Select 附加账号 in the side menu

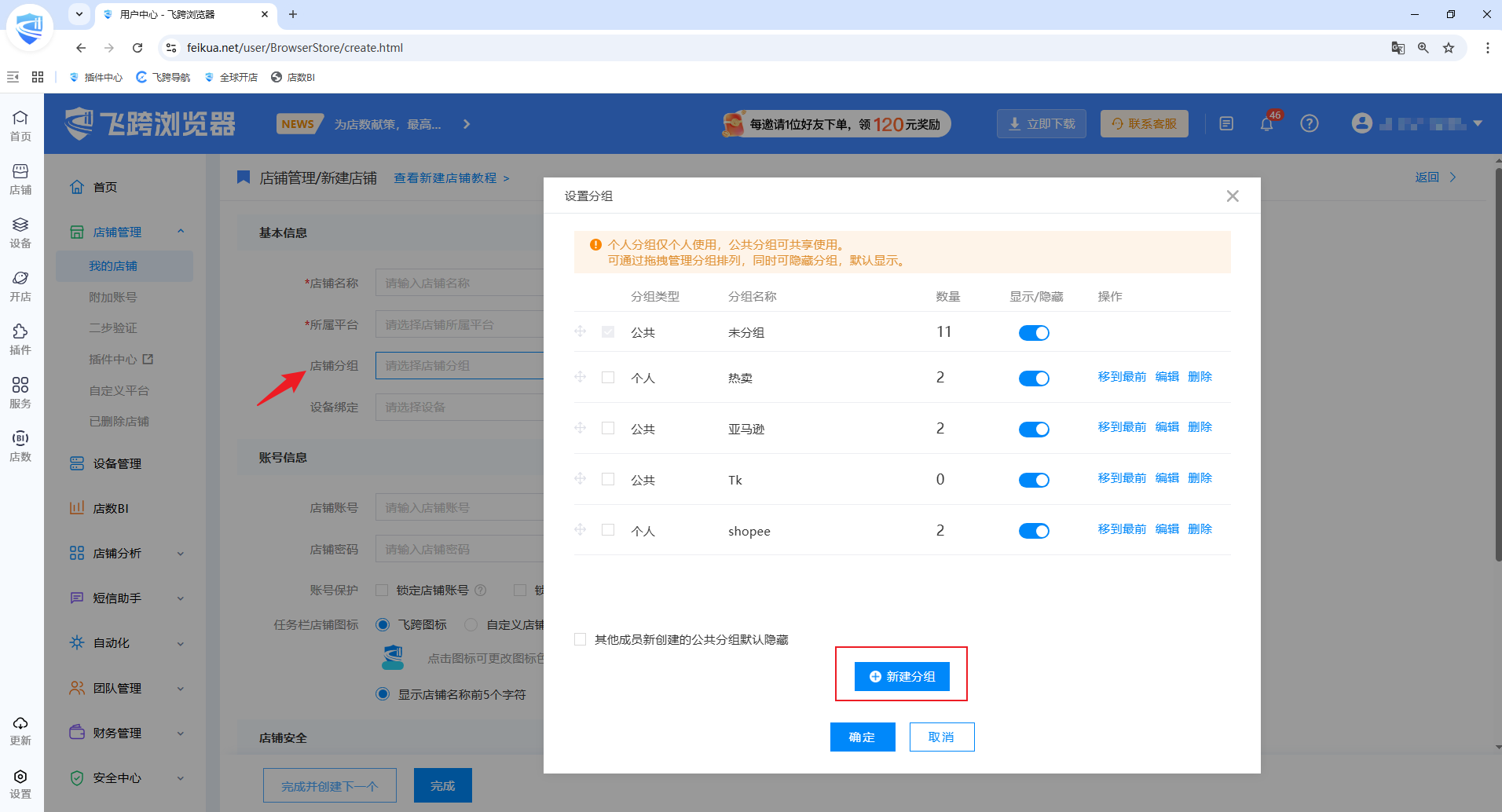click(x=113, y=297)
